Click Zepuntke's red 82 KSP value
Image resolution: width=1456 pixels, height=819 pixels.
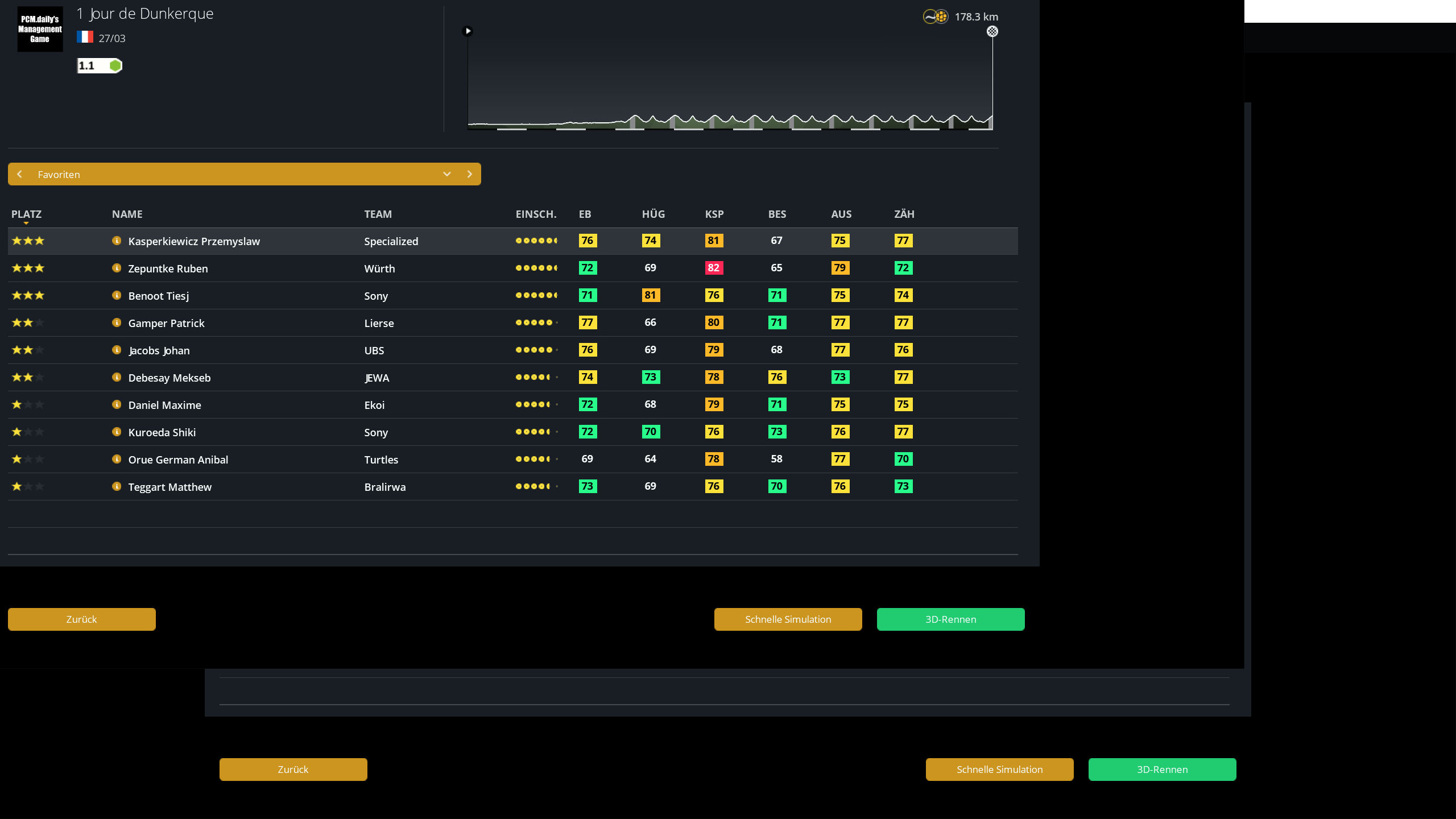[x=714, y=268]
